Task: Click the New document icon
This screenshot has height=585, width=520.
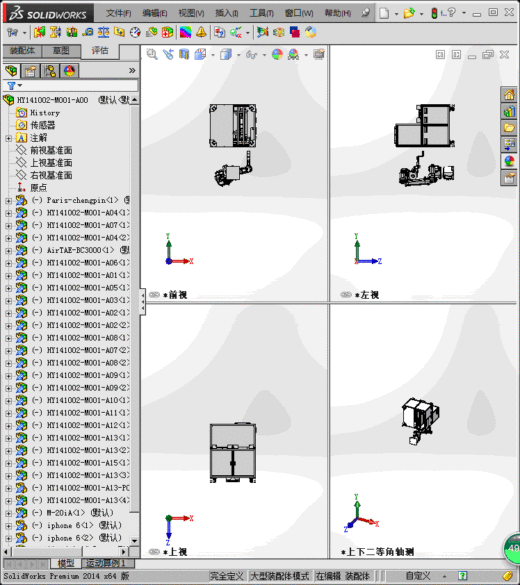Action: pos(384,13)
